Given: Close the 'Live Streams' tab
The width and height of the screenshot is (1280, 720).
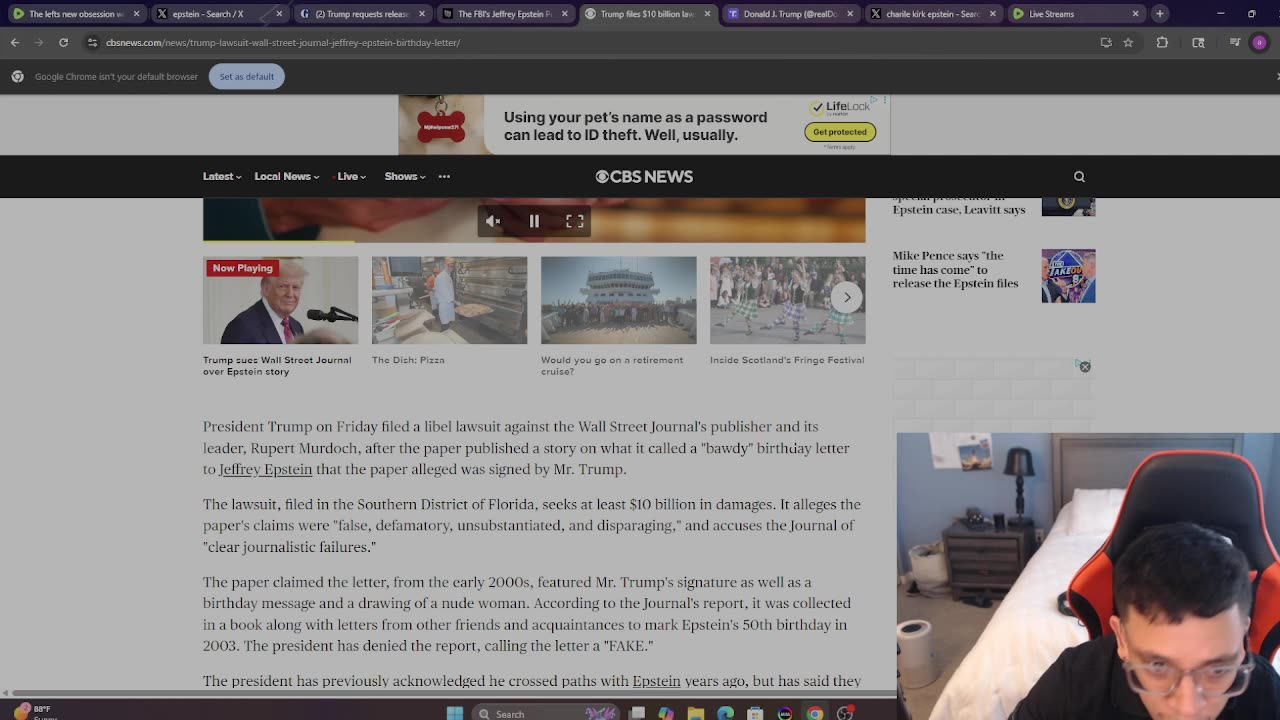Looking at the screenshot, I should coord(1136,14).
